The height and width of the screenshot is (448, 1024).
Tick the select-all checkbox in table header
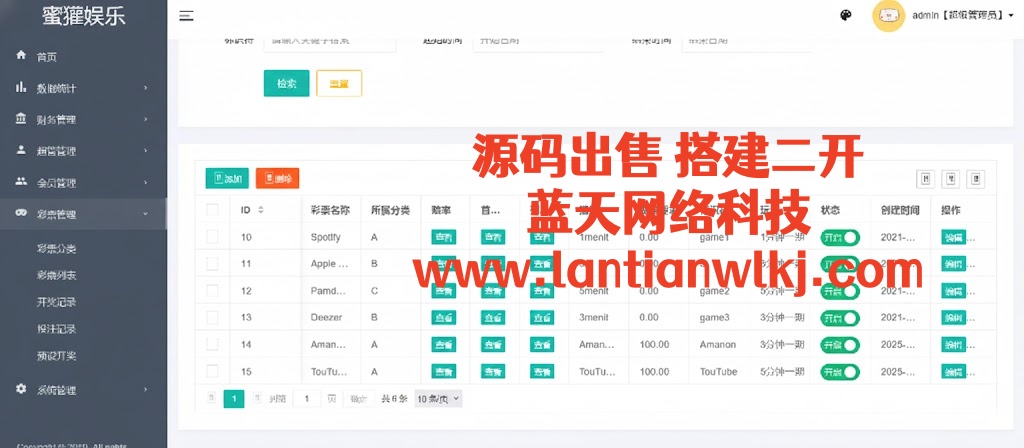pos(212,210)
